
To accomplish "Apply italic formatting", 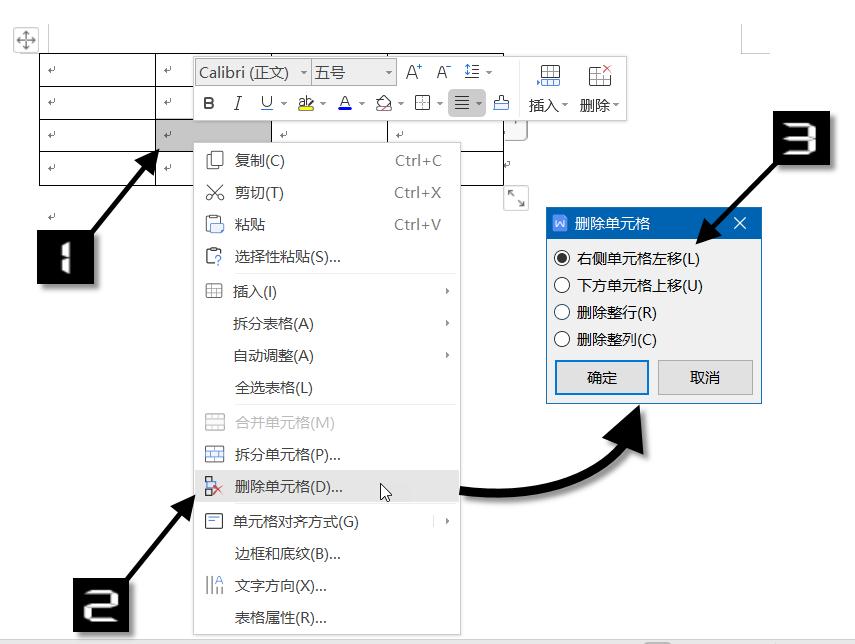I will coord(236,103).
